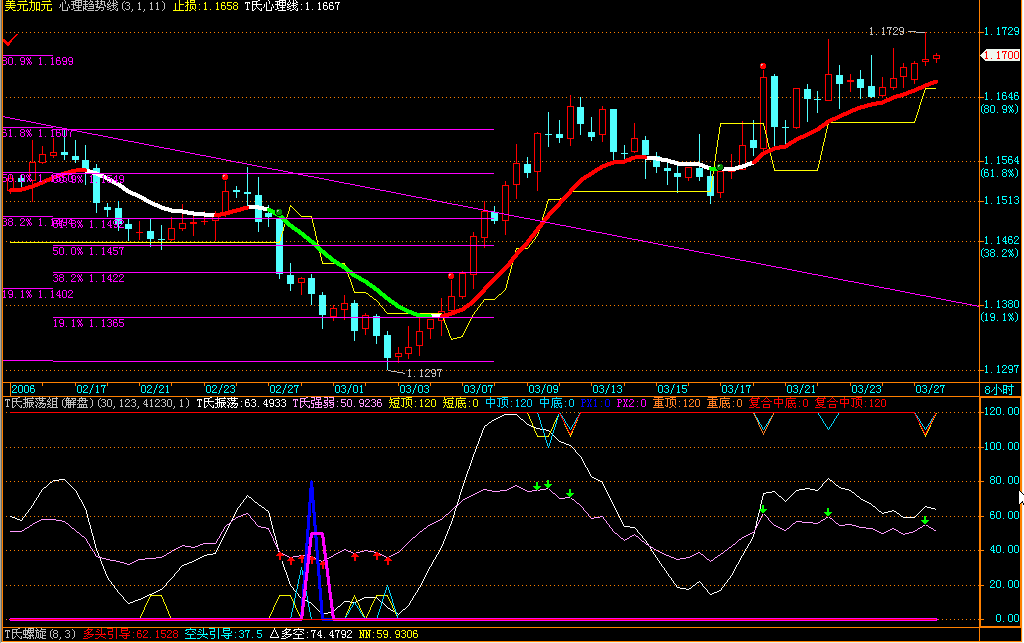This screenshot has width=1024, height=643.
Task: Click the blue spike peak in oscillator panel
Action: pos(311,487)
